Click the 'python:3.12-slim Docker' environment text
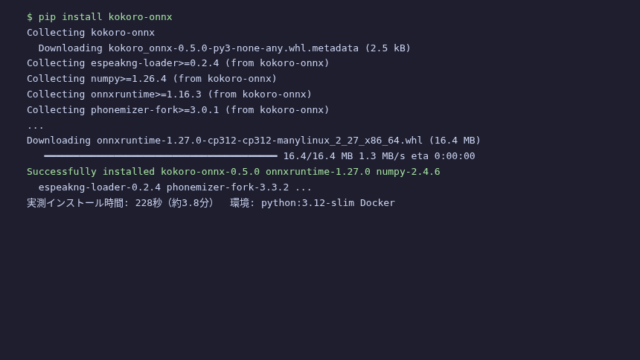 pyautogui.click(x=328, y=203)
